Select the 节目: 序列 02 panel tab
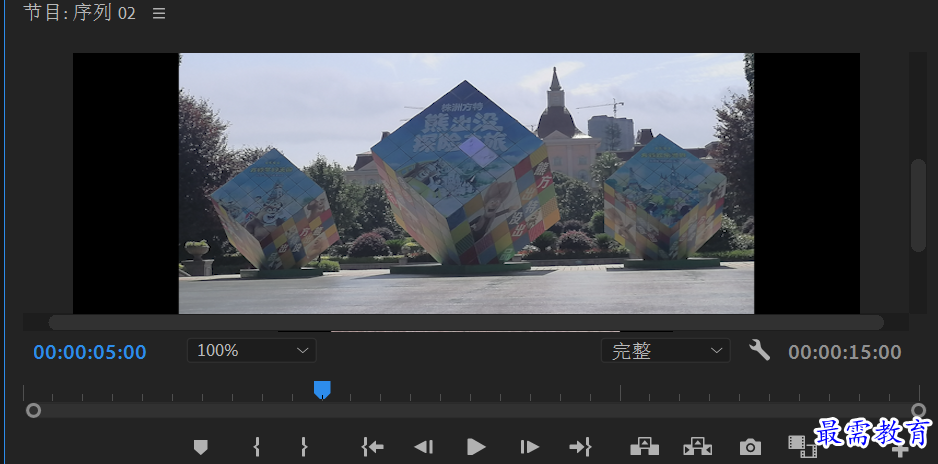The width and height of the screenshot is (938, 464). tap(80, 13)
